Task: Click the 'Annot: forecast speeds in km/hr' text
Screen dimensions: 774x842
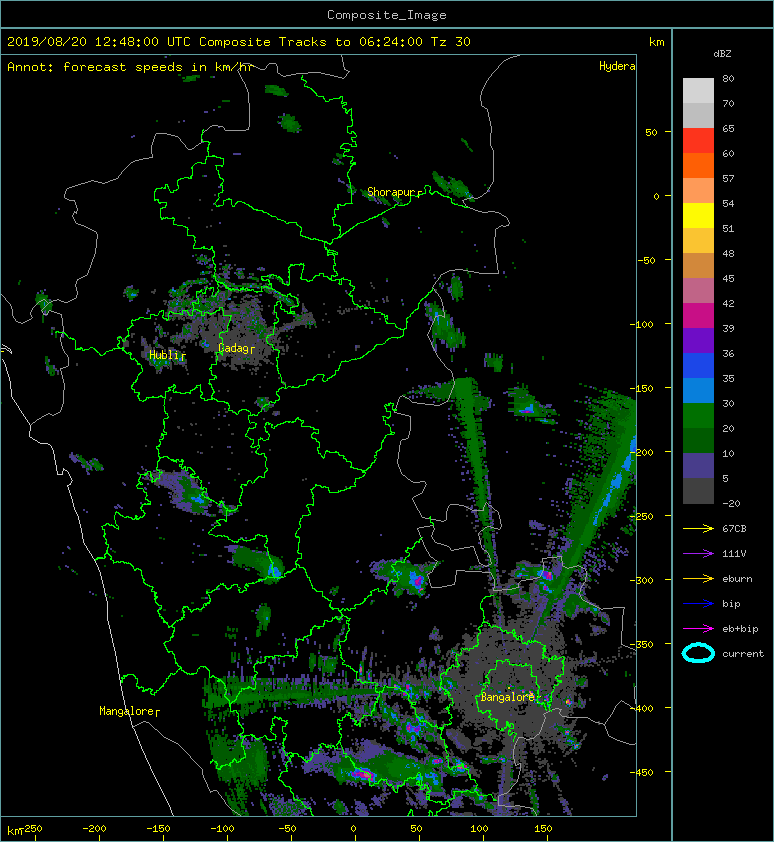Action: (131, 67)
